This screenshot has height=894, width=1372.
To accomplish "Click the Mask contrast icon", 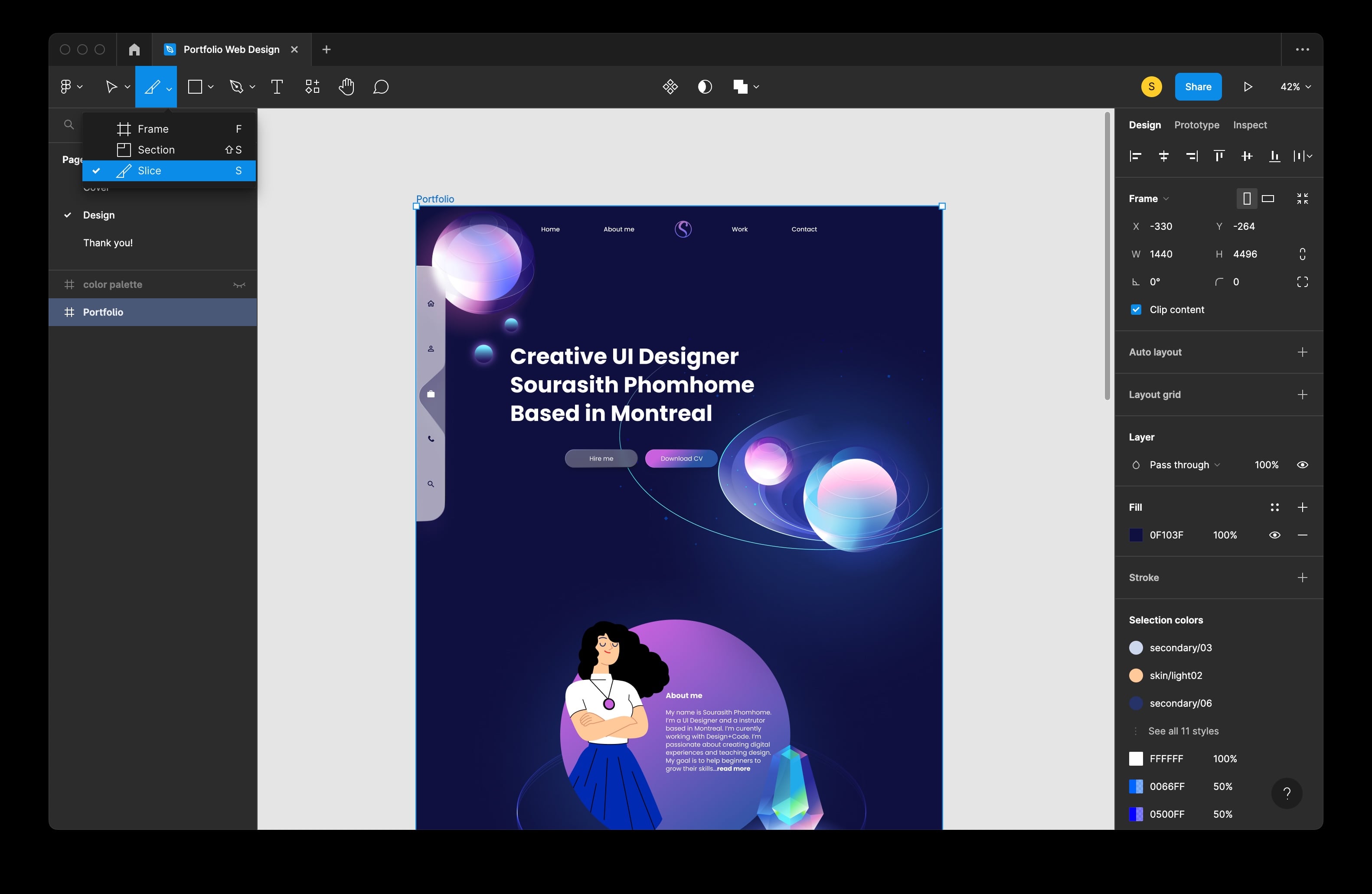I will tap(705, 86).
